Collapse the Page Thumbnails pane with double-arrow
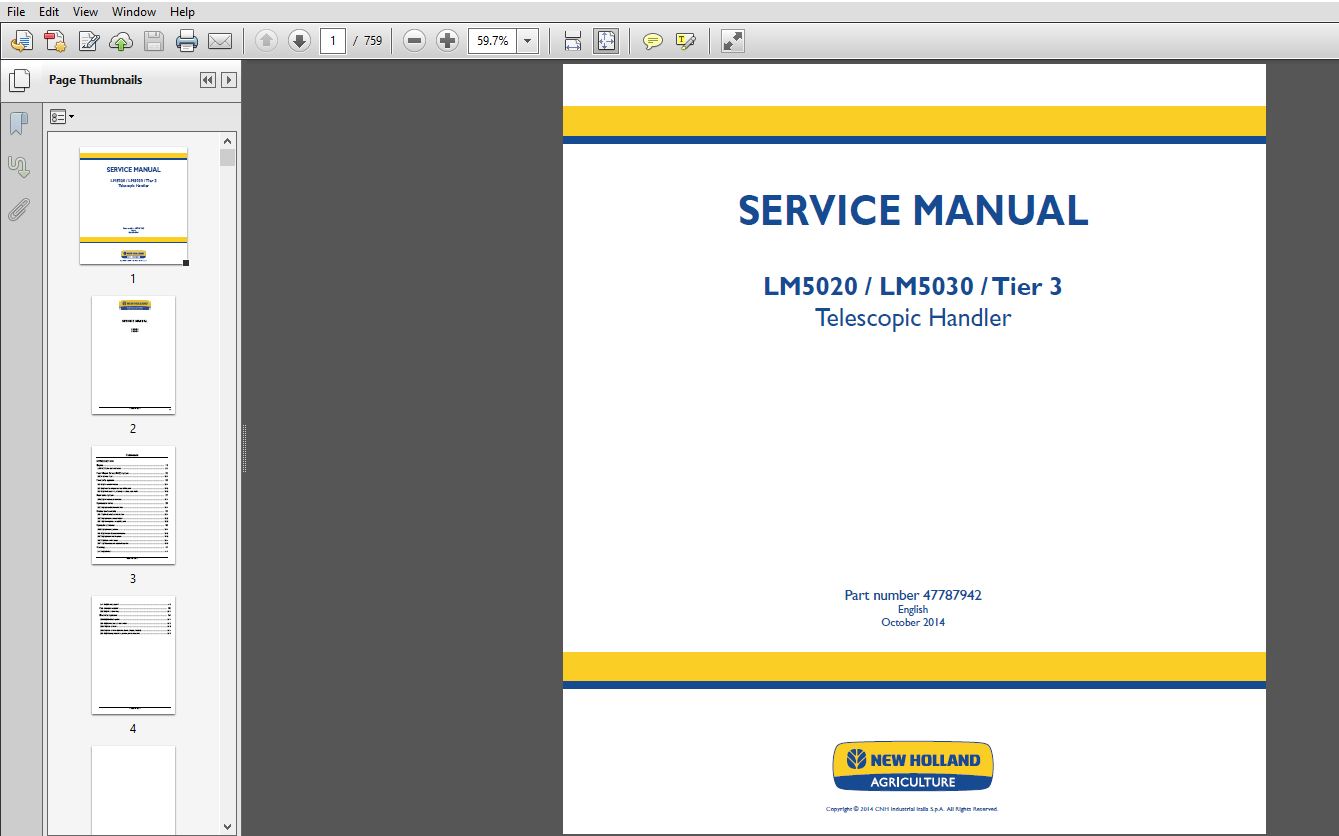The height and width of the screenshot is (836, 1339). click(208, 80)
